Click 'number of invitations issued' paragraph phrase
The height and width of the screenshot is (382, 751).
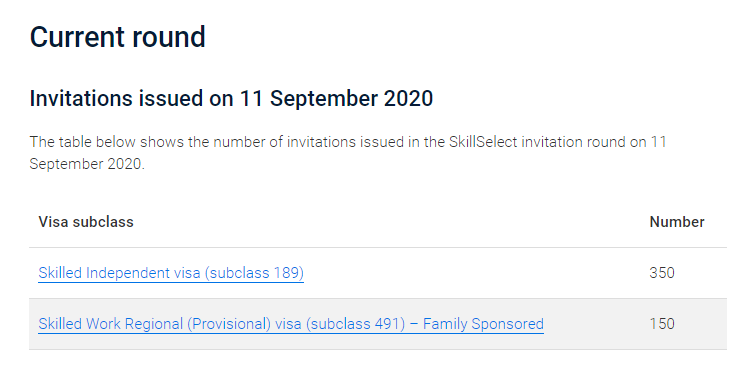click(310, 142)
